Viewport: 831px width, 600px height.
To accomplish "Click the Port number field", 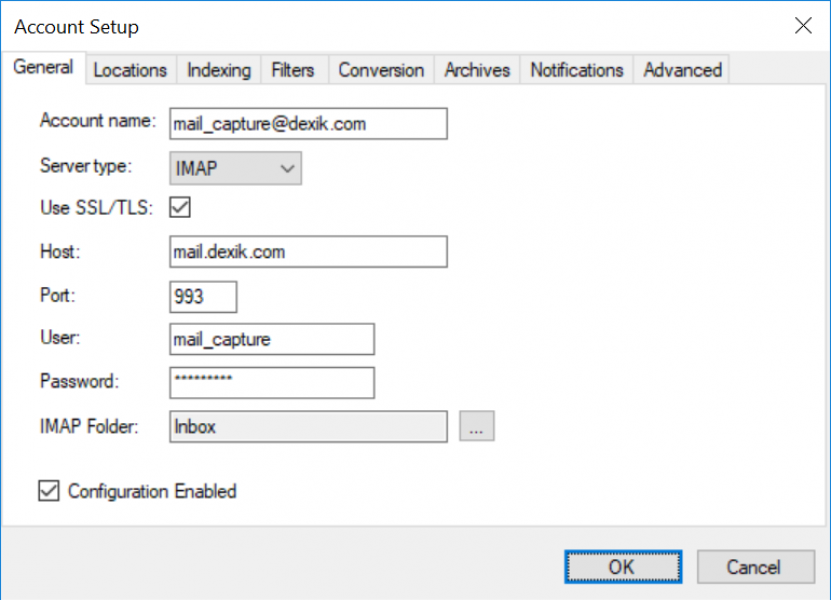I will [x=204, y=297].
